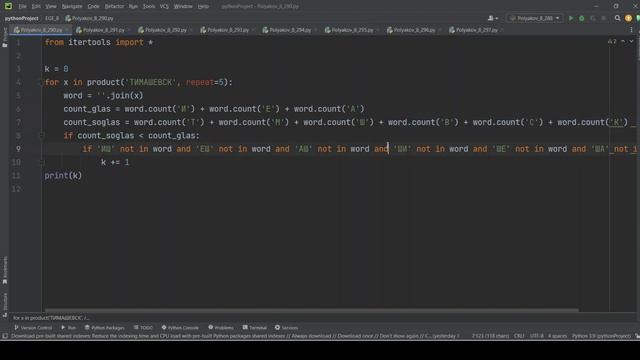The image size is (640, 360).
Task: Start debugging with the bug icon
Action: (582, 18)
